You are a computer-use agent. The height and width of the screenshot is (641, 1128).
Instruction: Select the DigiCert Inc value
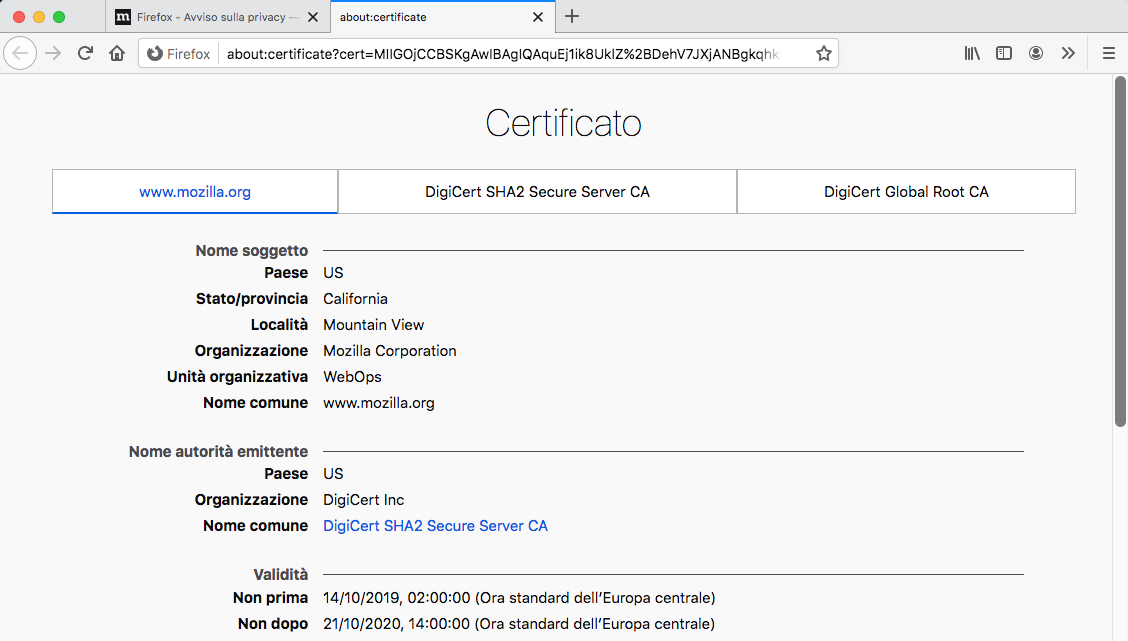(363, 500)
